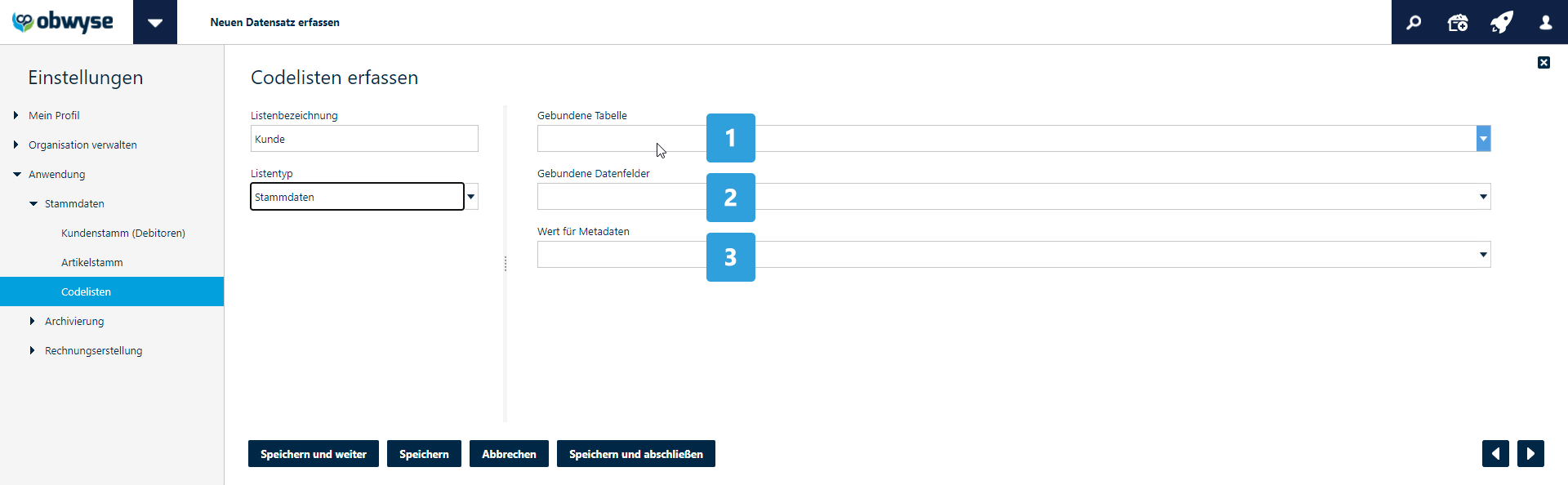This screenshot has width=1568, height=485.
Task: Open the main menu dropdown arrow
Action: [x=155, y=22]
